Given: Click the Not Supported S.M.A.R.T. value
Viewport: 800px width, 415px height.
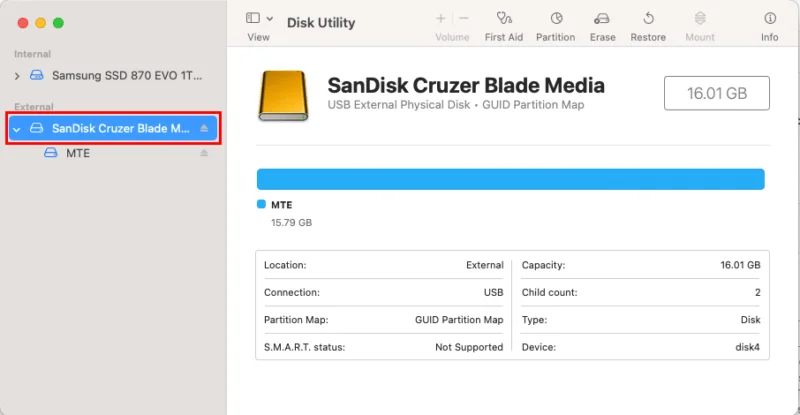Looking at the screenshot, I should (469, 347).
